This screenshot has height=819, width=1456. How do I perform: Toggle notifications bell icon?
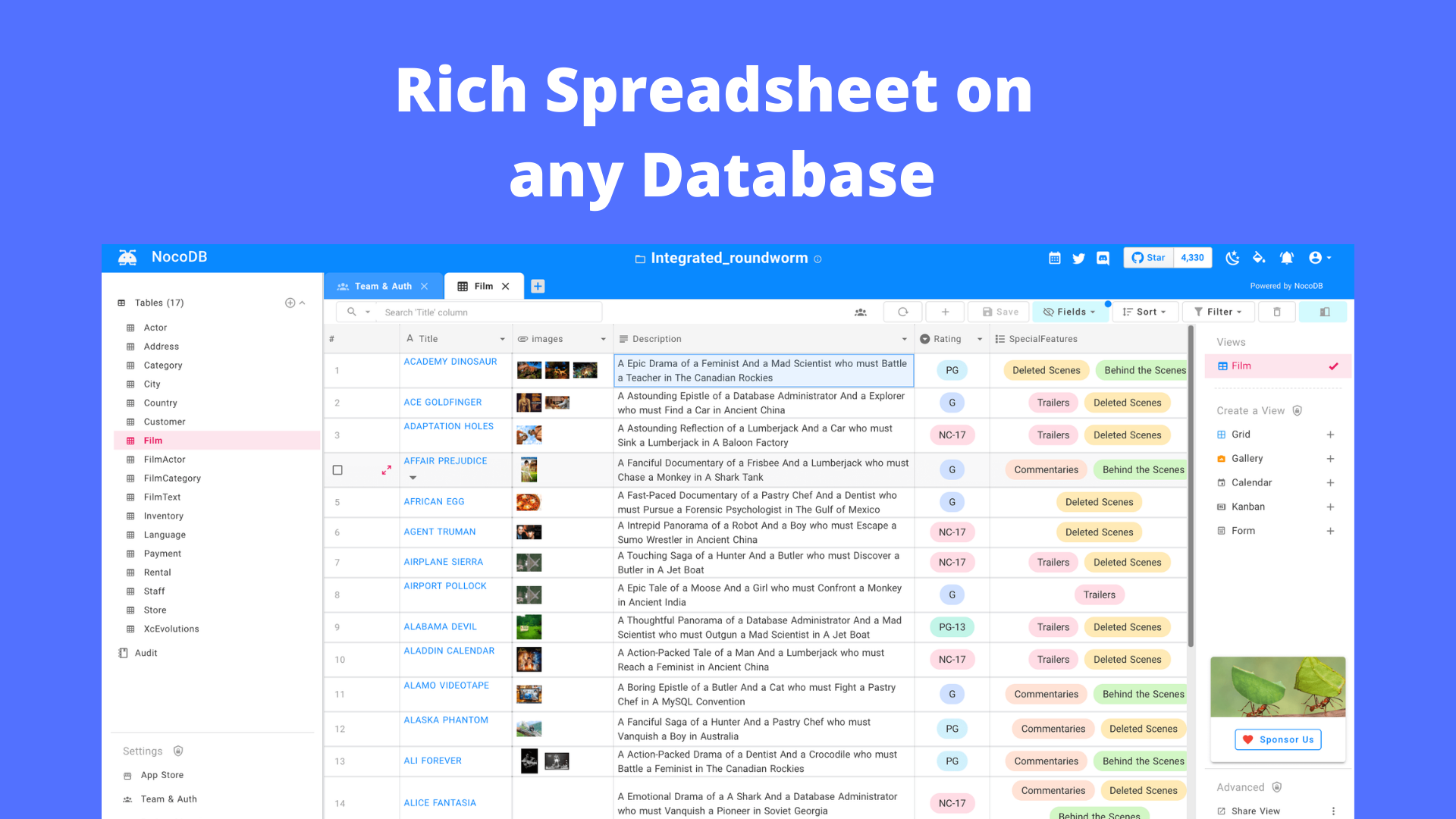[x=1286, y=258]
